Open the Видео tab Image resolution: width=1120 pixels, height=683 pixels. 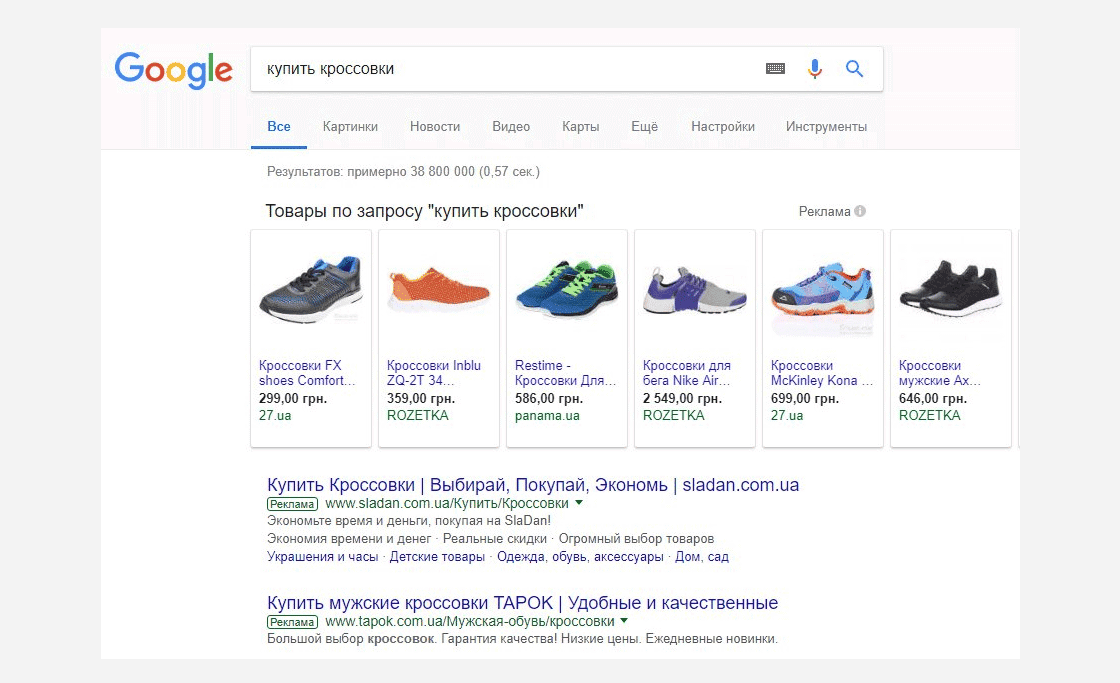[511, 126]
